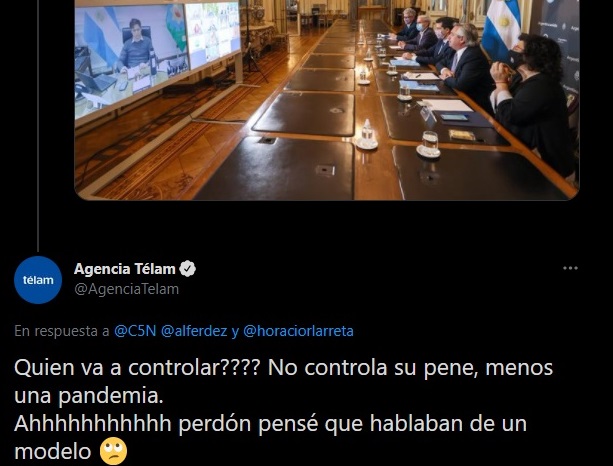The image size is (613, 466).
Task: Click the 'En respuesta a' label
Action: coord(62,331)
